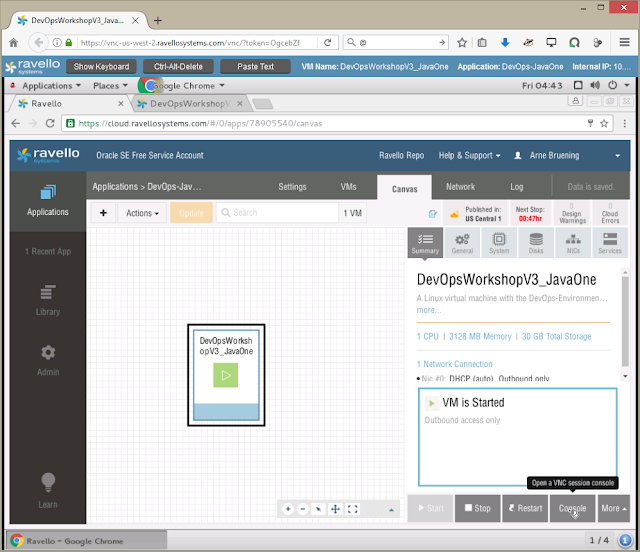The width and height of the screenshot is (640, 552).
Task: Click the Ravello logo in the cloud header
Action: (48, 155)
